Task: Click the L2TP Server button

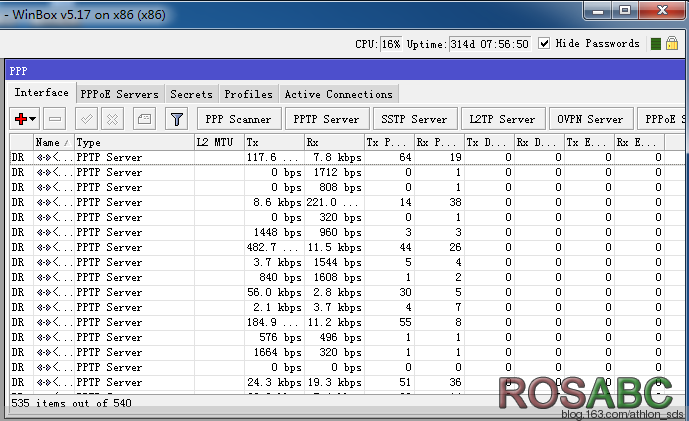Action: click(502, 119)
